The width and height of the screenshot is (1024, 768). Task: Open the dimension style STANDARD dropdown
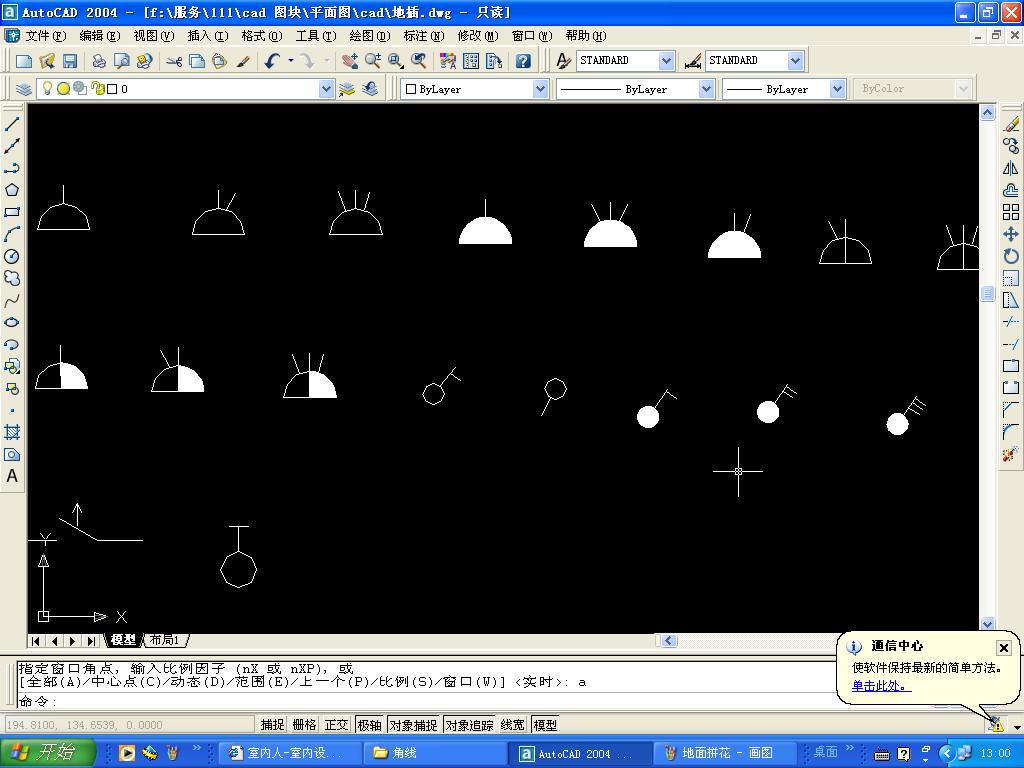(795, 61)
